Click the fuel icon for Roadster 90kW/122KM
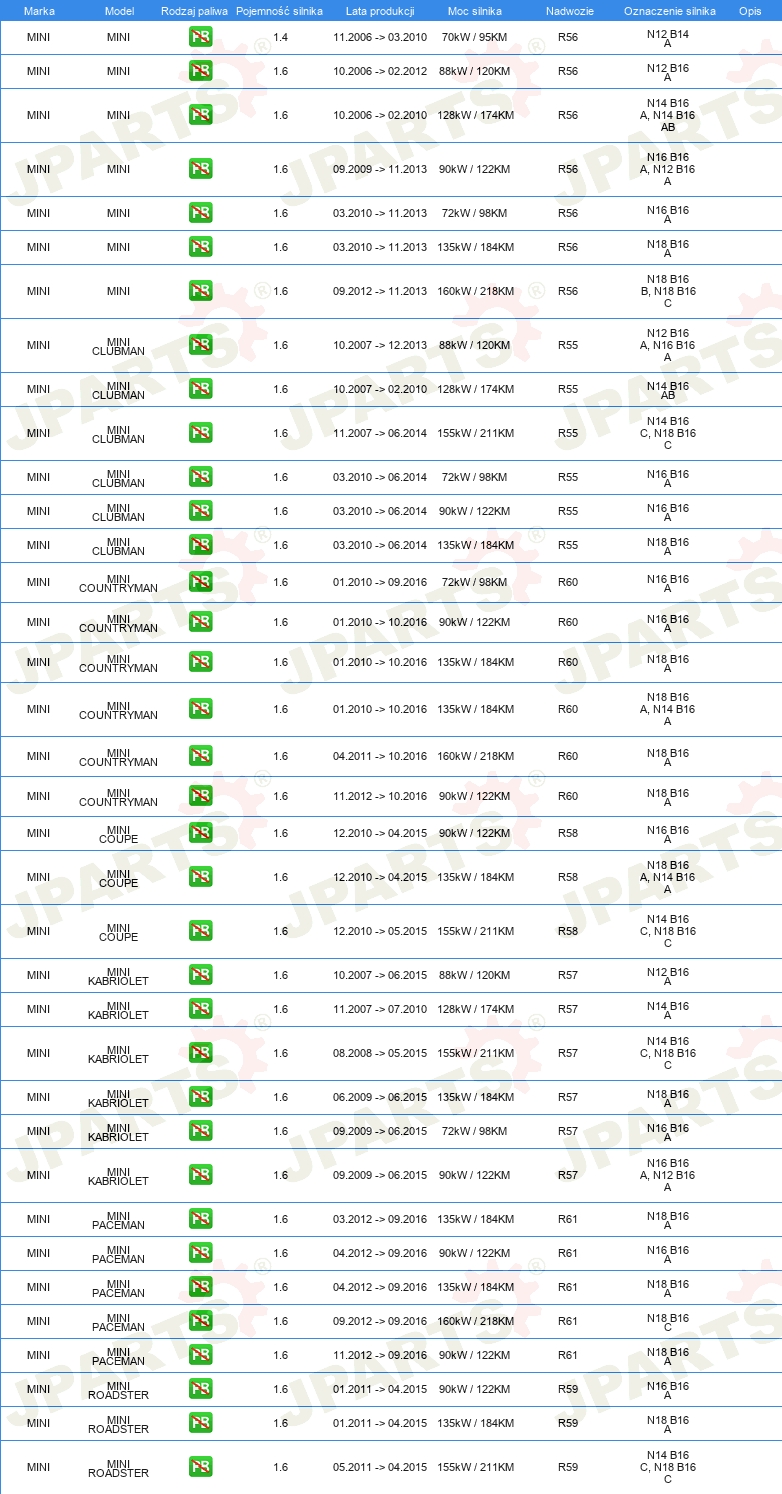The height and width of the screenshot is (1494, 782). [200, 1389]
